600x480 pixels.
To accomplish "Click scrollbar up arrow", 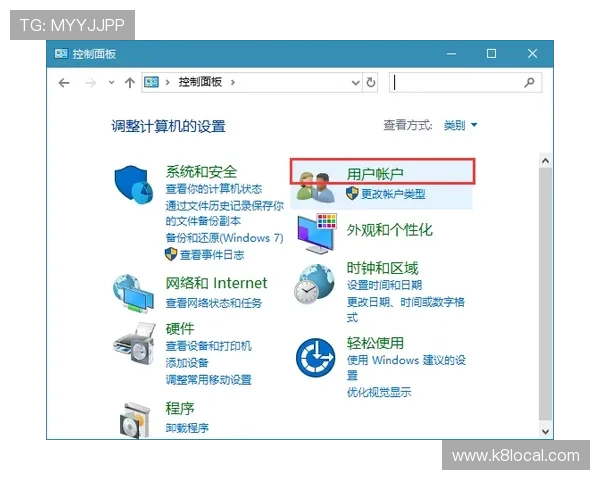I will 545,160.
